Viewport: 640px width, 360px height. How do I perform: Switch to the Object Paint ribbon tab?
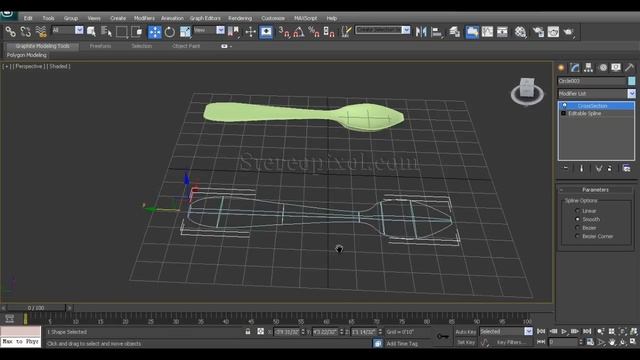(186, 46)
